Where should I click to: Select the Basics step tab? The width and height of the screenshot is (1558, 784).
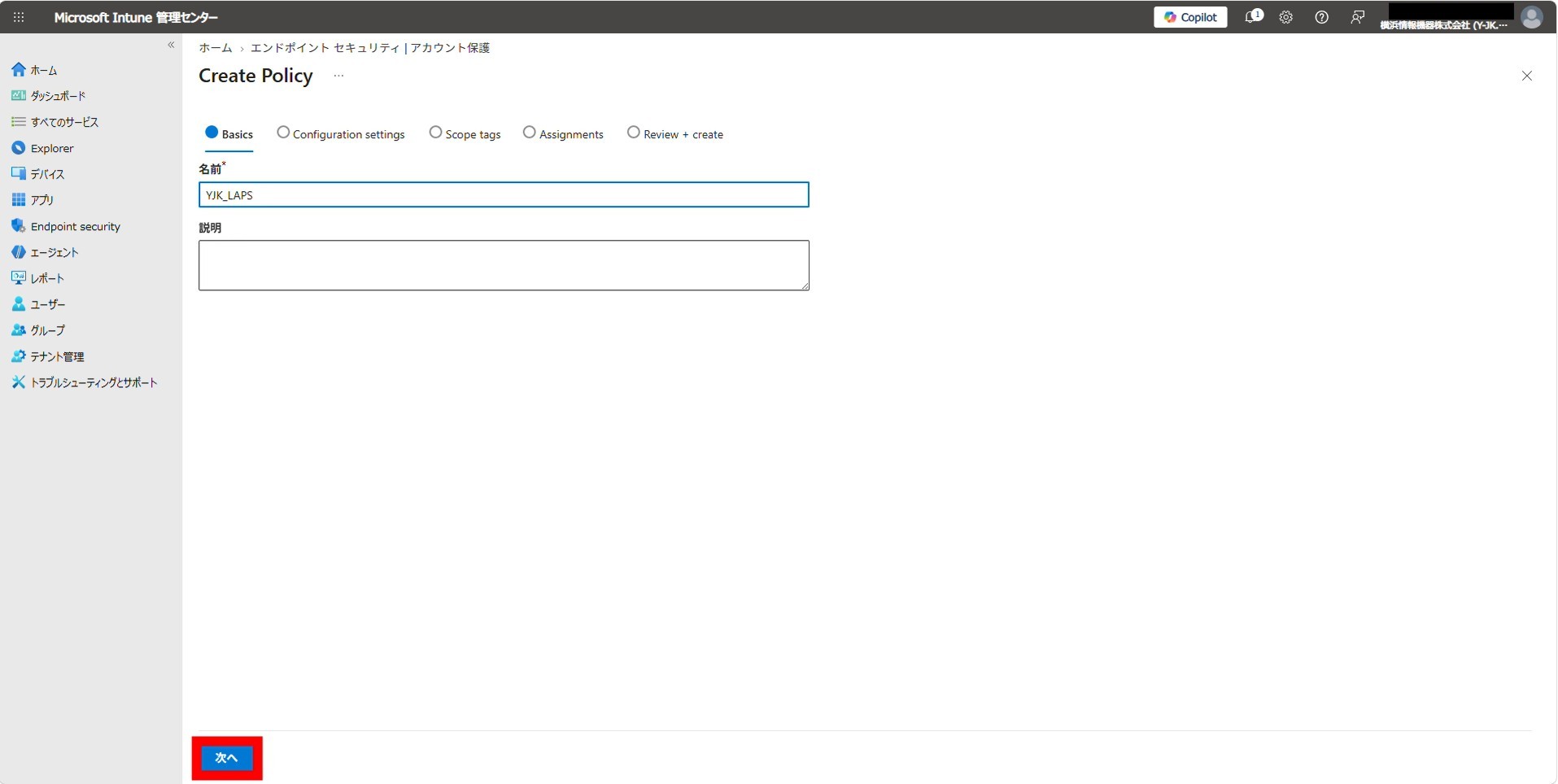click(229, 134)
